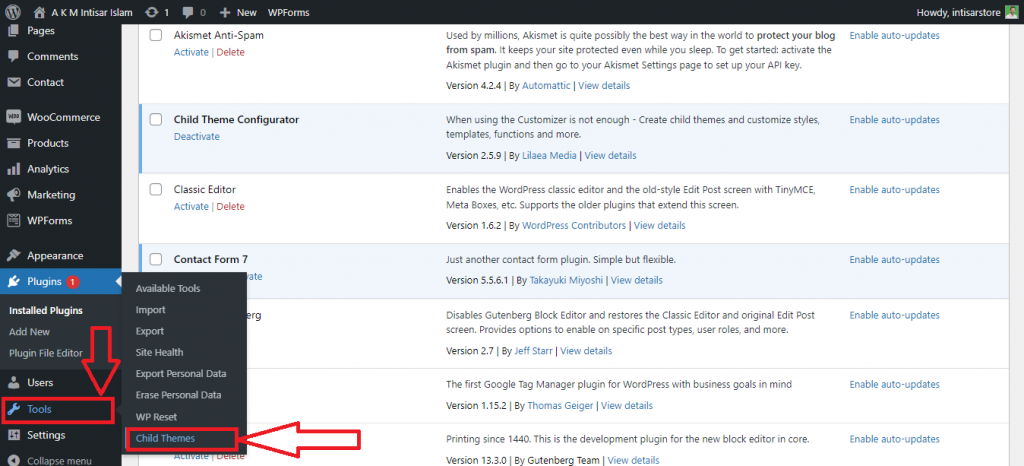View details for Classic Editor
Viewport: 1024px width, 466px height.
(660, 225)
